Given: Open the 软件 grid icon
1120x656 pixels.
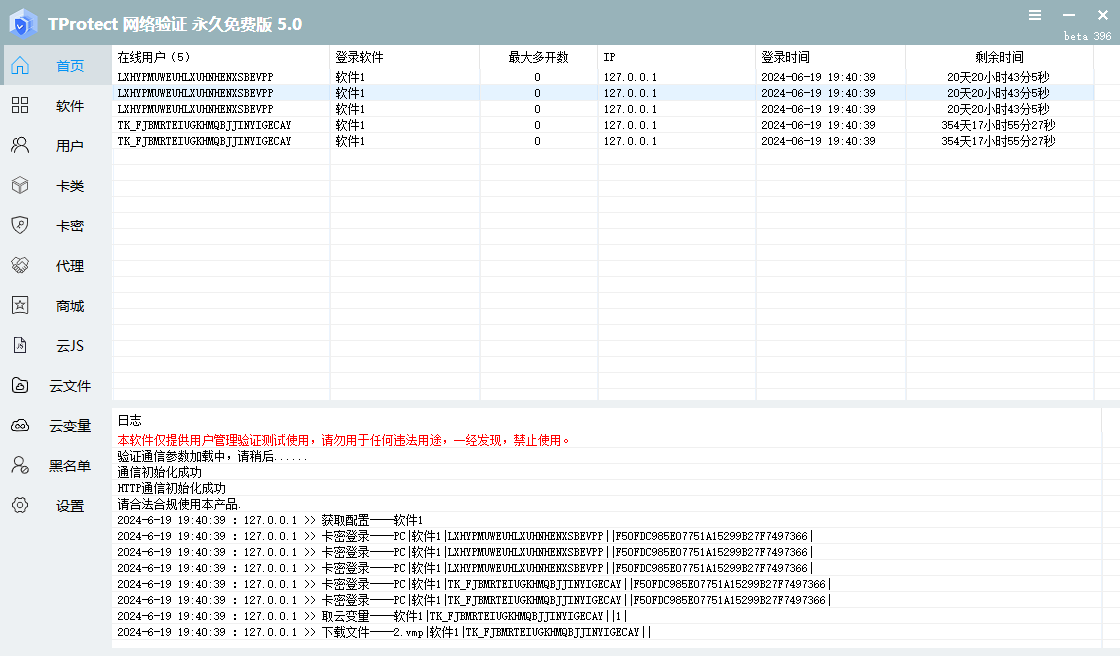Looking at the screenshot, I should click(20, 106).
